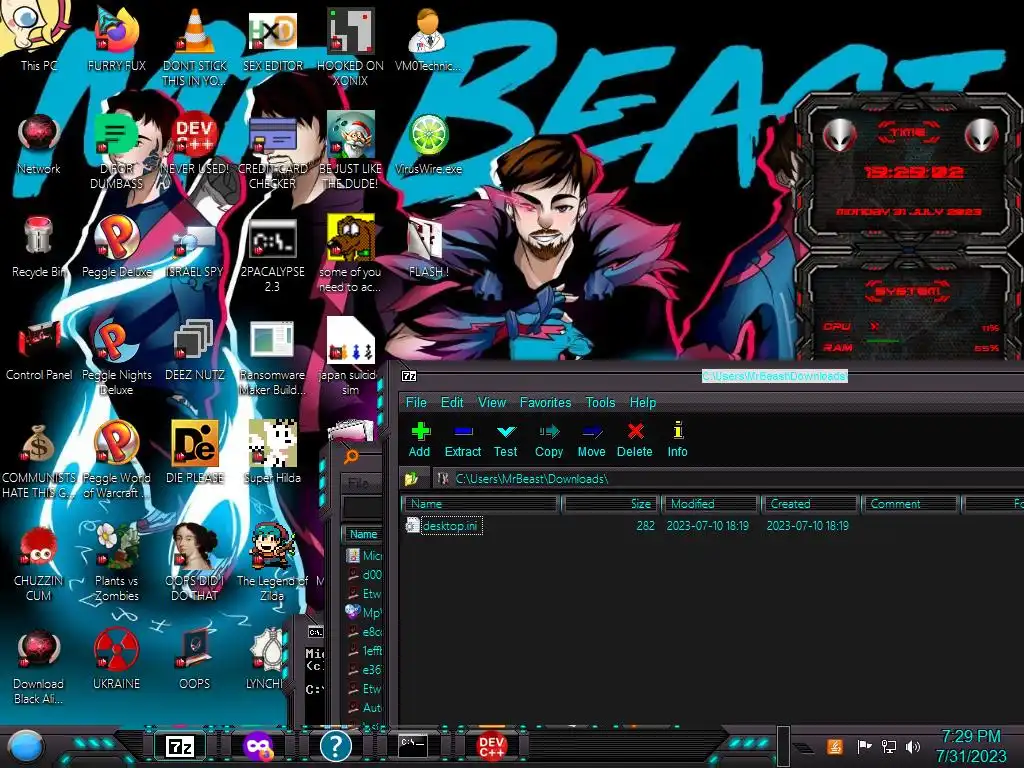The image size is (1024, 768).
Task: Select the SEX EDITOR HxD icon
Action: 272,39
